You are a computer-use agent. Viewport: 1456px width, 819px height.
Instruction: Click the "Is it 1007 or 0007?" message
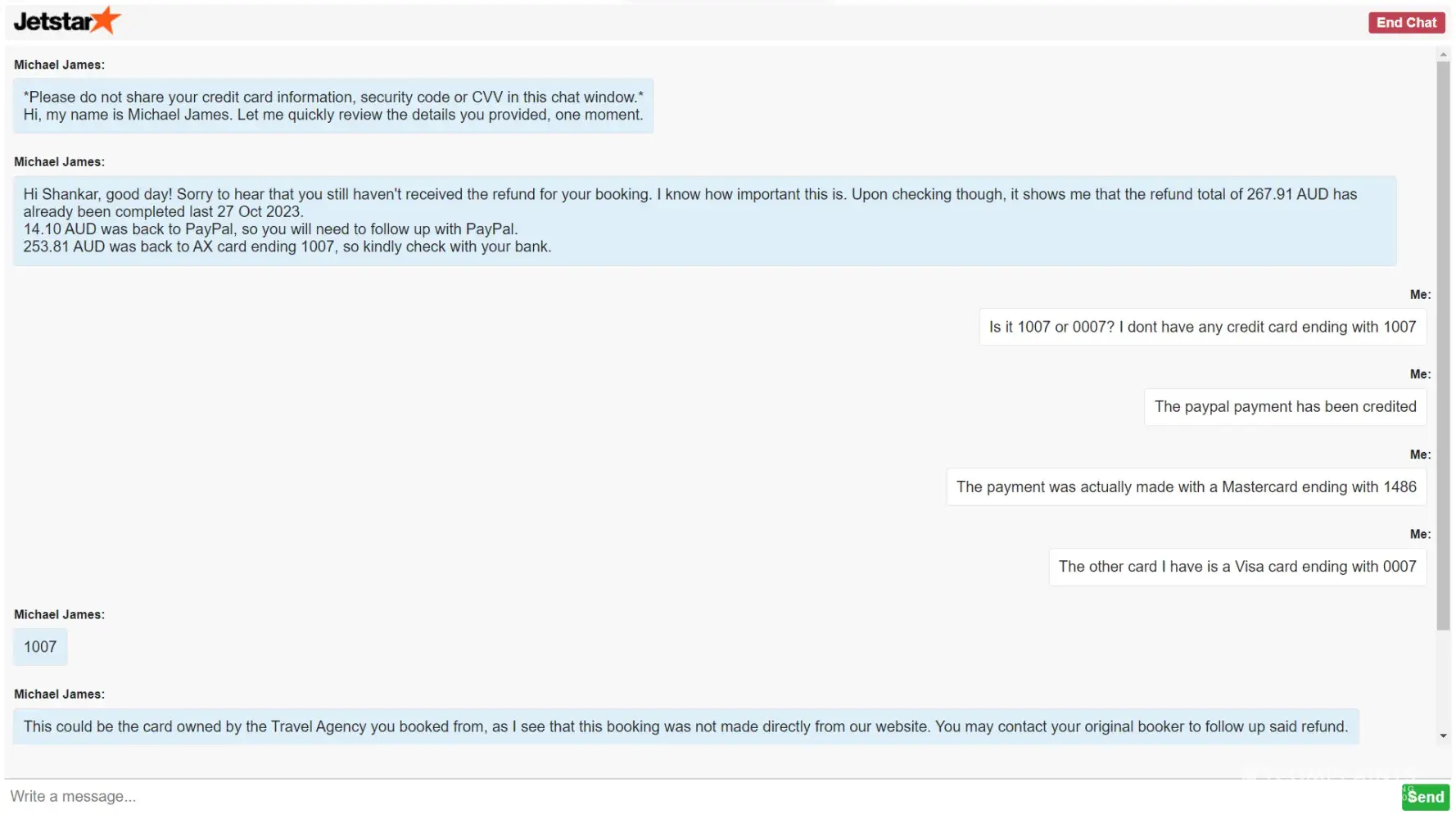[x=1202, y=328]
